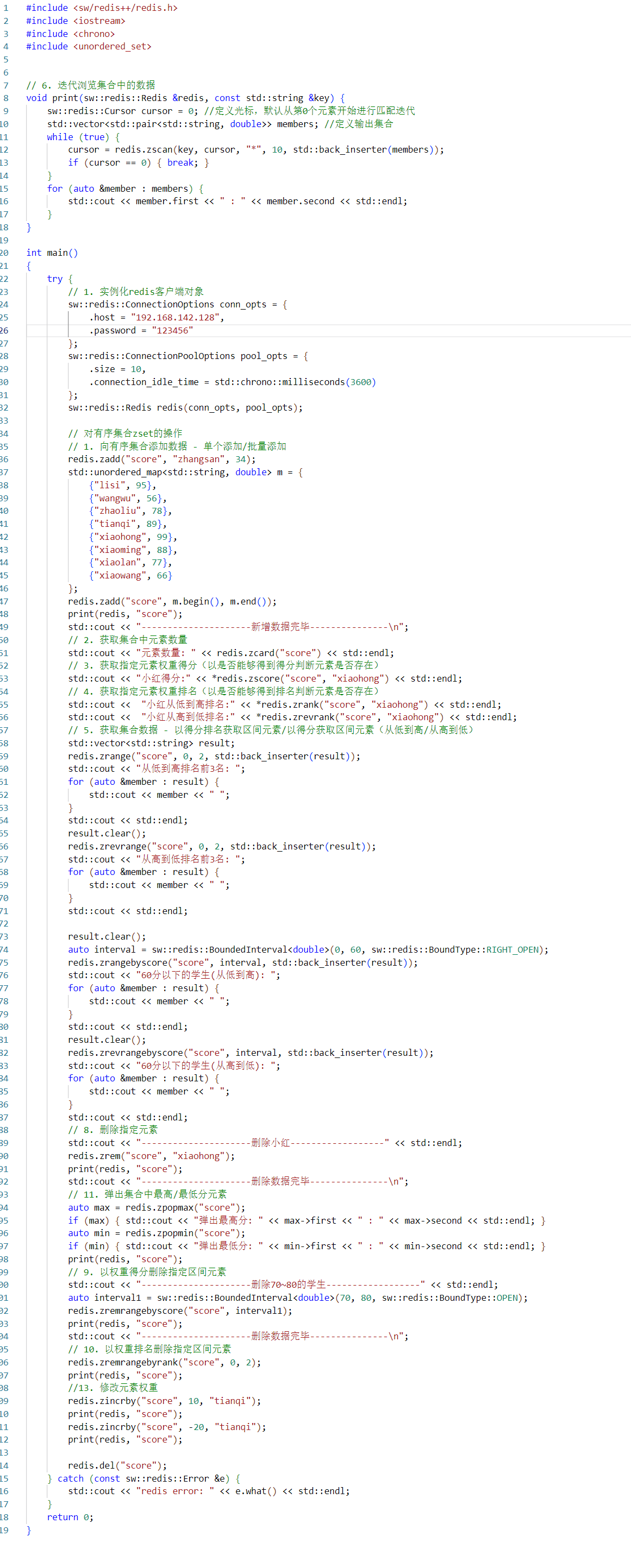The width and height of the screenshot is (631, 1568).
Task: Click the '删除70~80的学生' output line
Action: click(x=283, y=1285)
